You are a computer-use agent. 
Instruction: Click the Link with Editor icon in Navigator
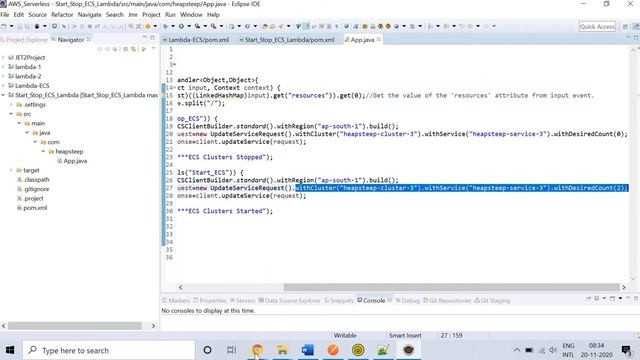pyautogui.click(x=133, y=49)
